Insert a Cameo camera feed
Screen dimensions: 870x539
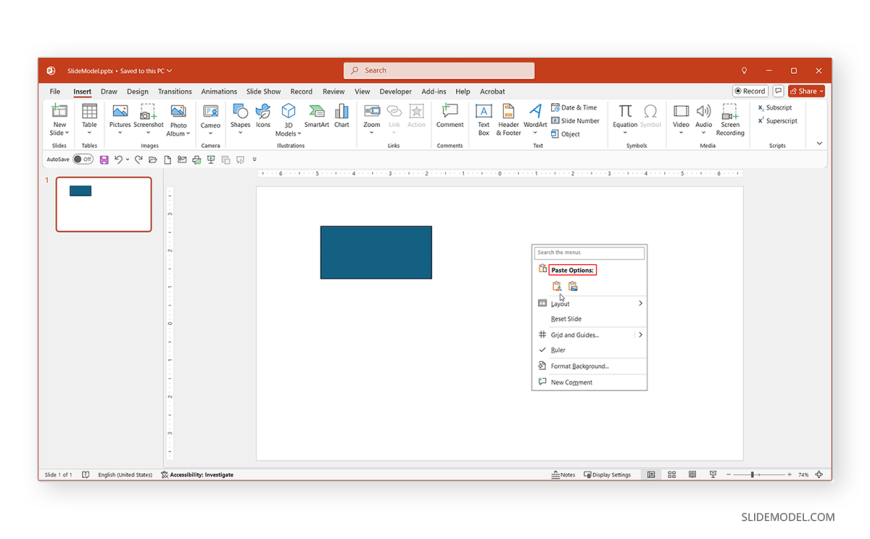tap(210, 118)
